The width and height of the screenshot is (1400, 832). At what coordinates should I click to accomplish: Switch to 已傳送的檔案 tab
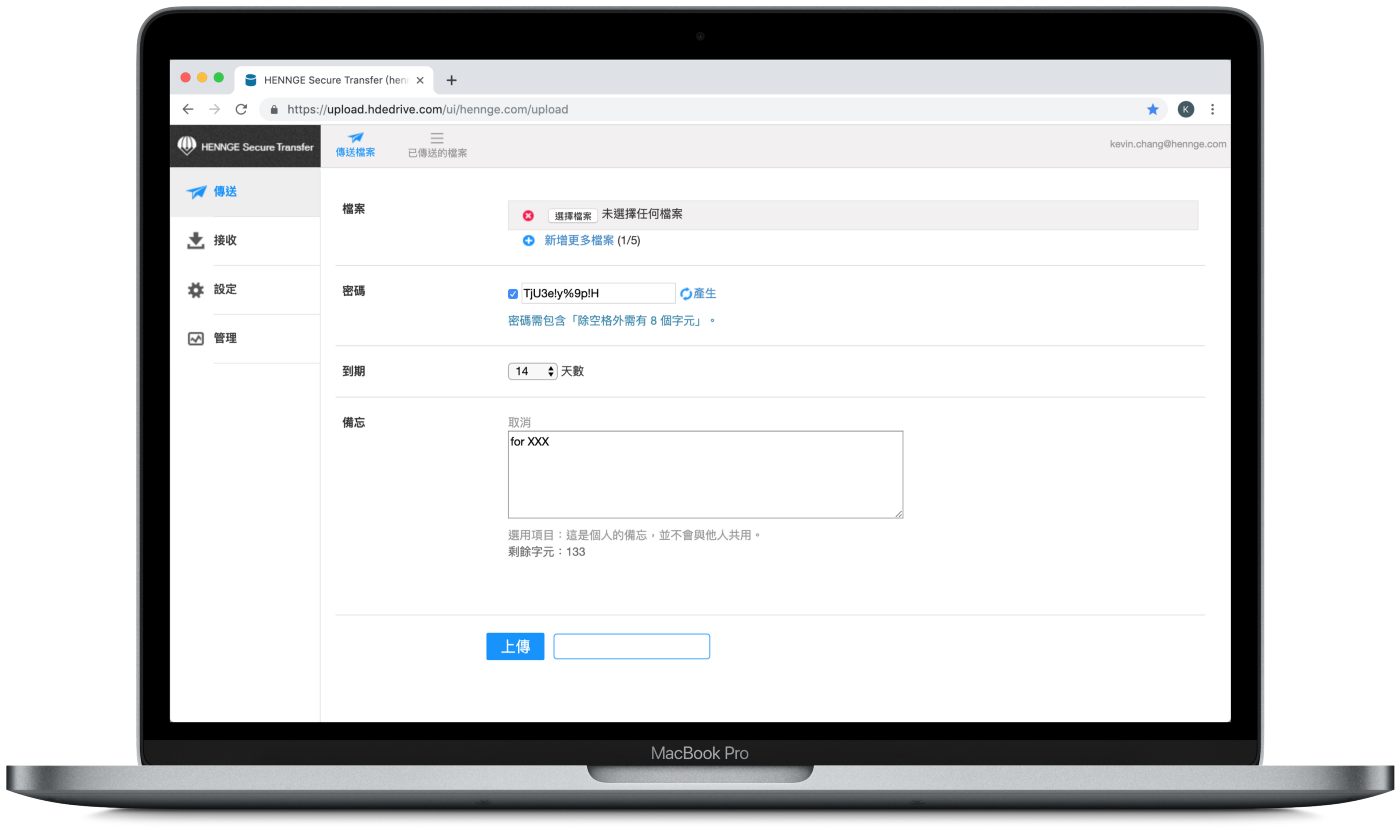437,145
